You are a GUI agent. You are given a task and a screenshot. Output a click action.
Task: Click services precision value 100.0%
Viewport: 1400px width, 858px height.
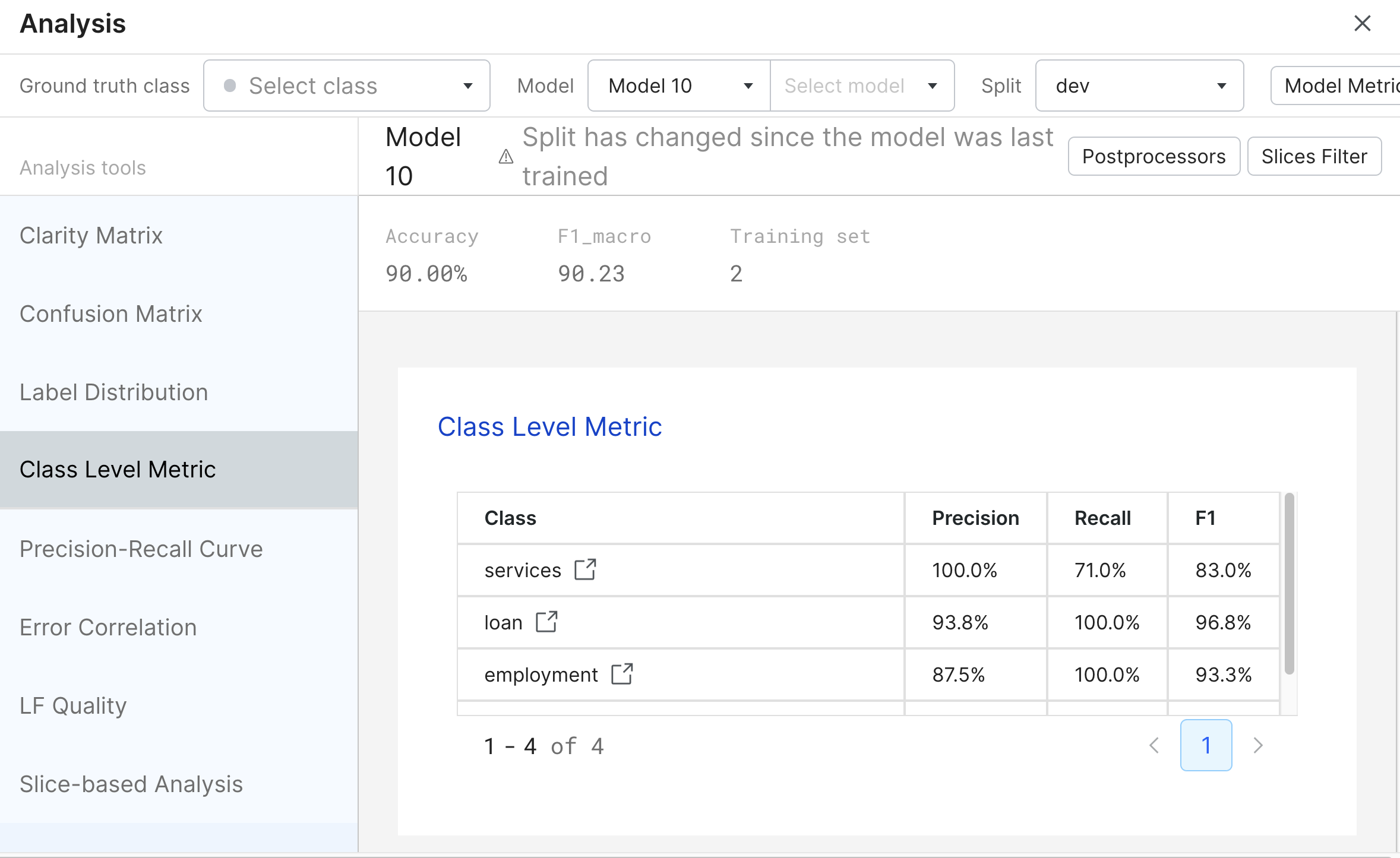(x=965, y=570)
